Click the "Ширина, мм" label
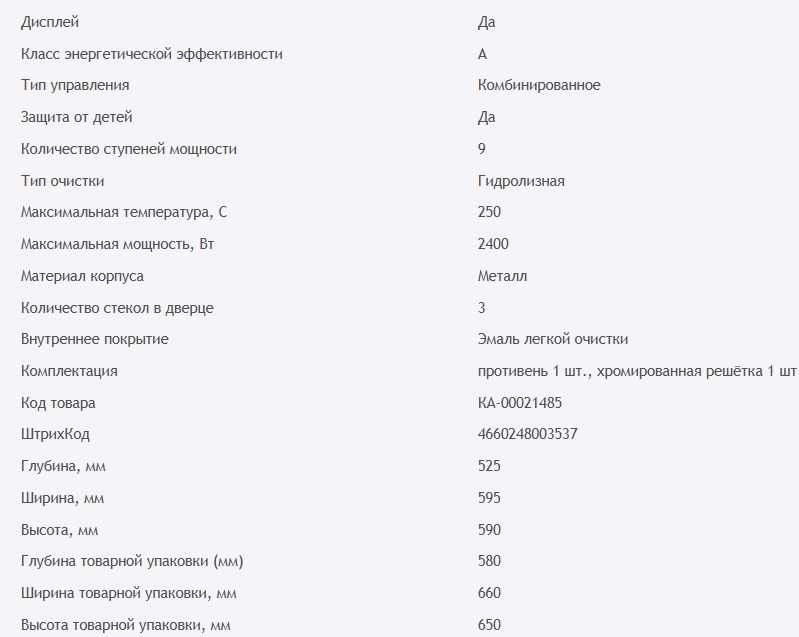The width and height of the screenshot is (799, 637). [x=63, y=498]
